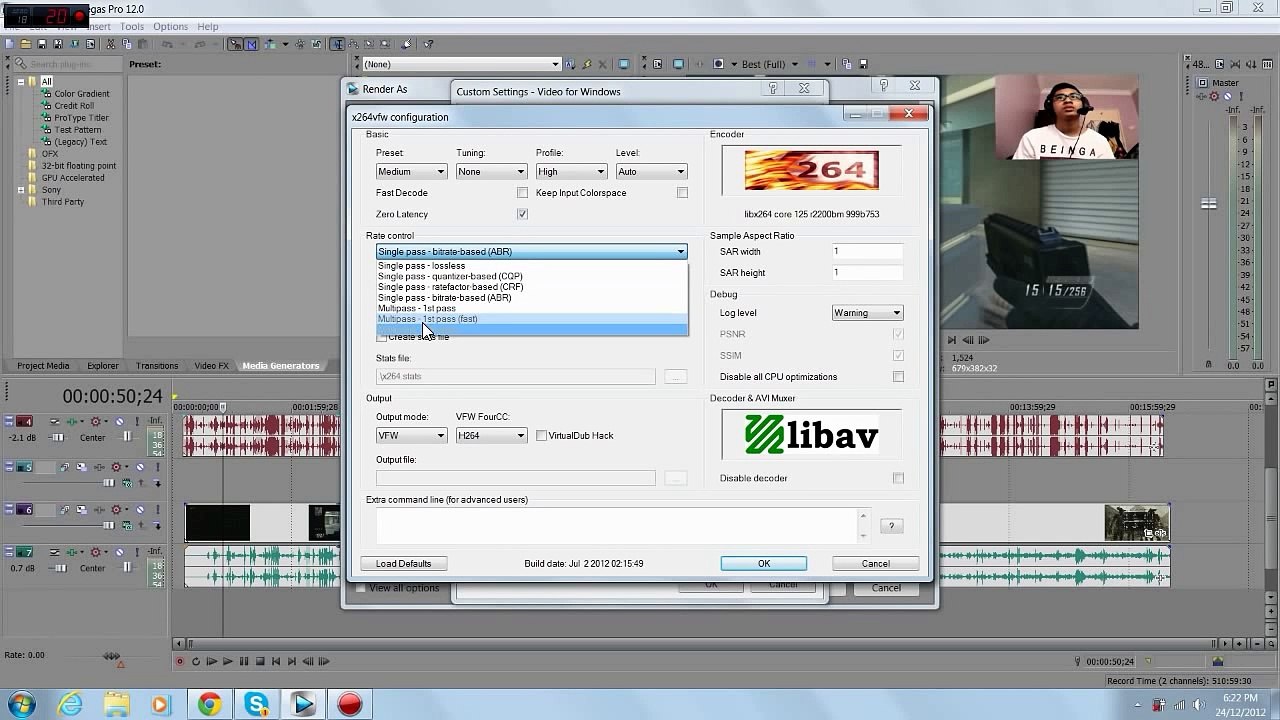
Task: Click Copy Snapshot icon in preview toolbar
Action: [x=847, y=64]
